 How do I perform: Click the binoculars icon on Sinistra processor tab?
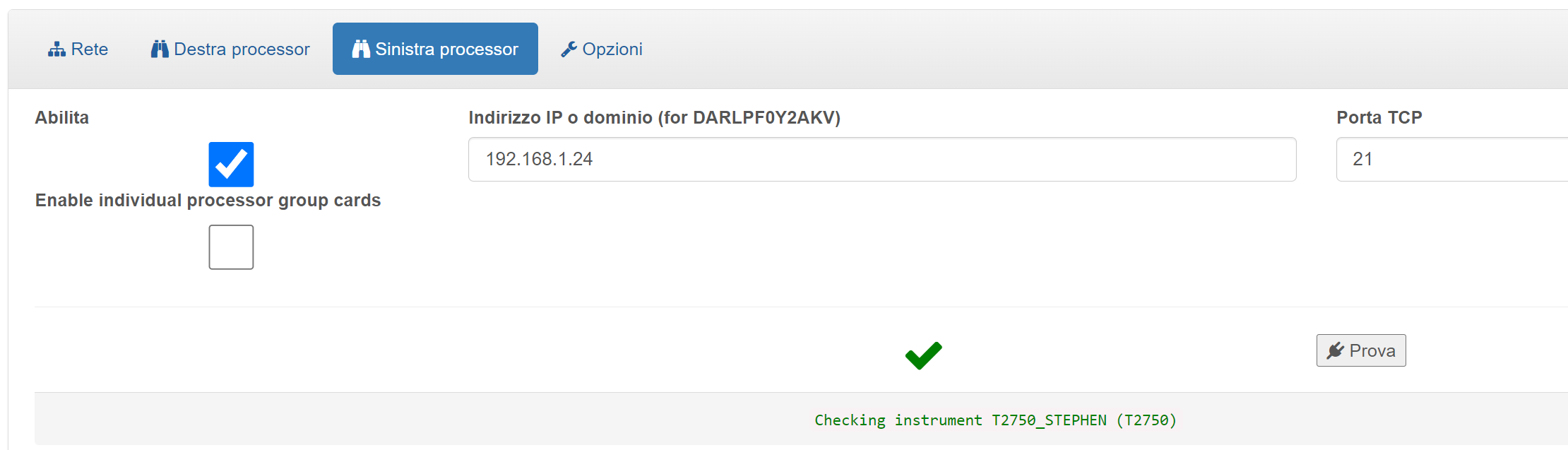[x=361, y=49]
